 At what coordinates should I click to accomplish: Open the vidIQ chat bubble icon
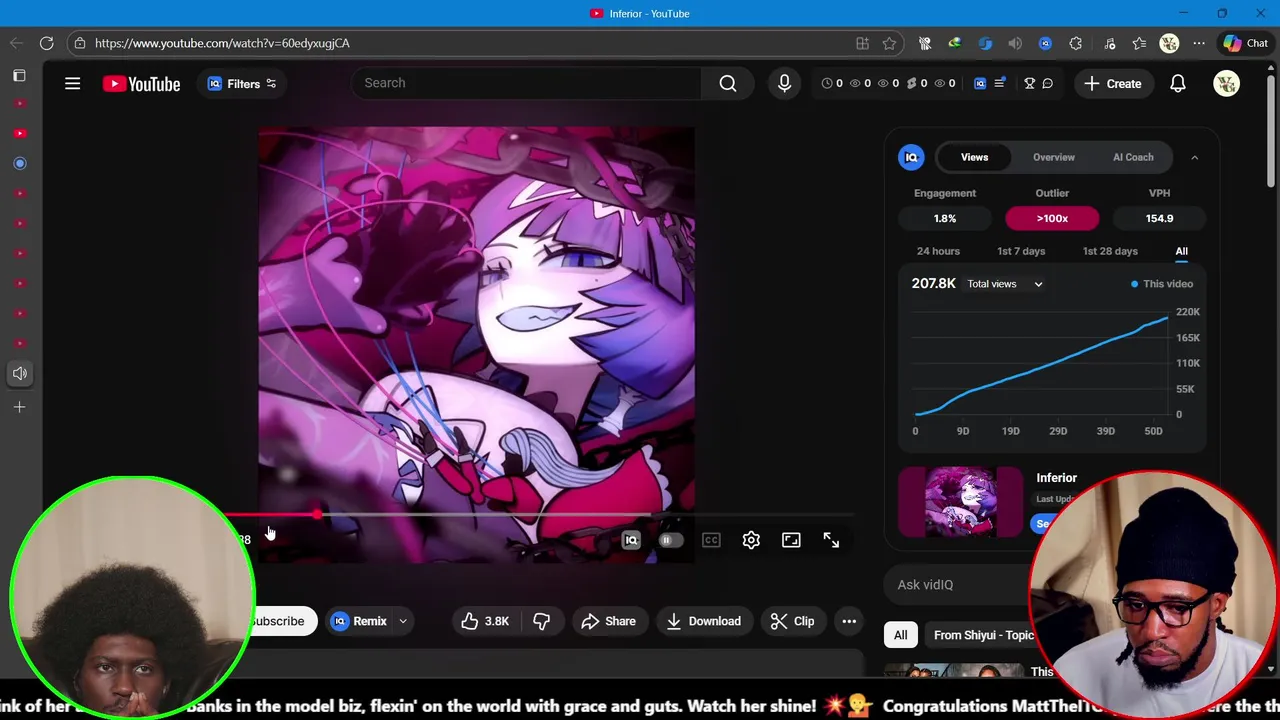1048,83
